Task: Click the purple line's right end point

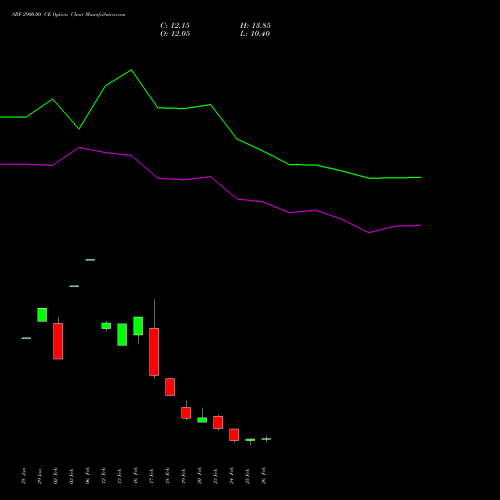Action: click(x=421, y=226)
